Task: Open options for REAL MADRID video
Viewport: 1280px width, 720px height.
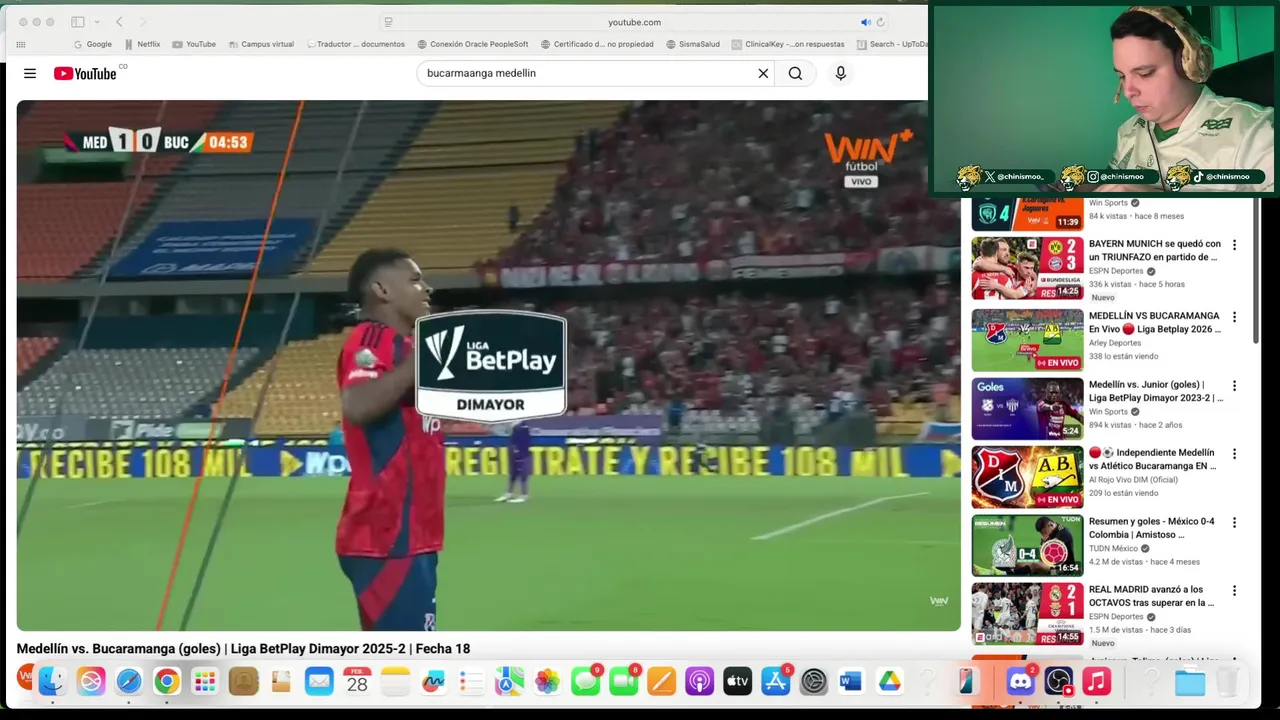Action: click(x=1234, y=590)
